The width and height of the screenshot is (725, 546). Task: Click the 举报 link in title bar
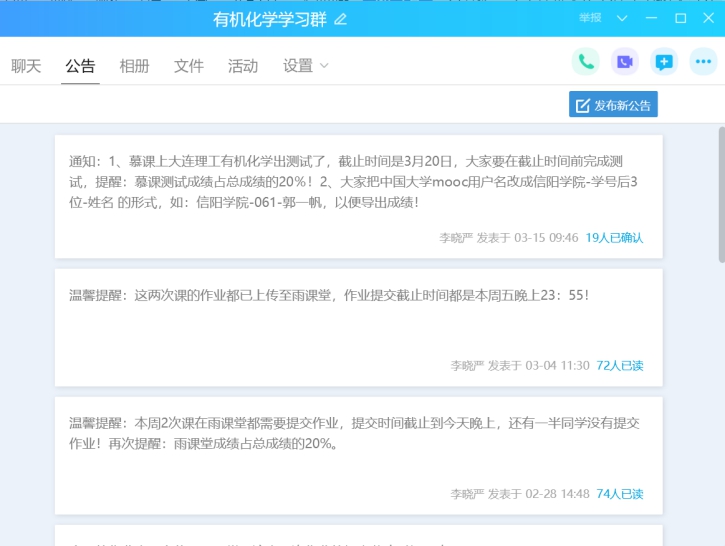point(590,18)
